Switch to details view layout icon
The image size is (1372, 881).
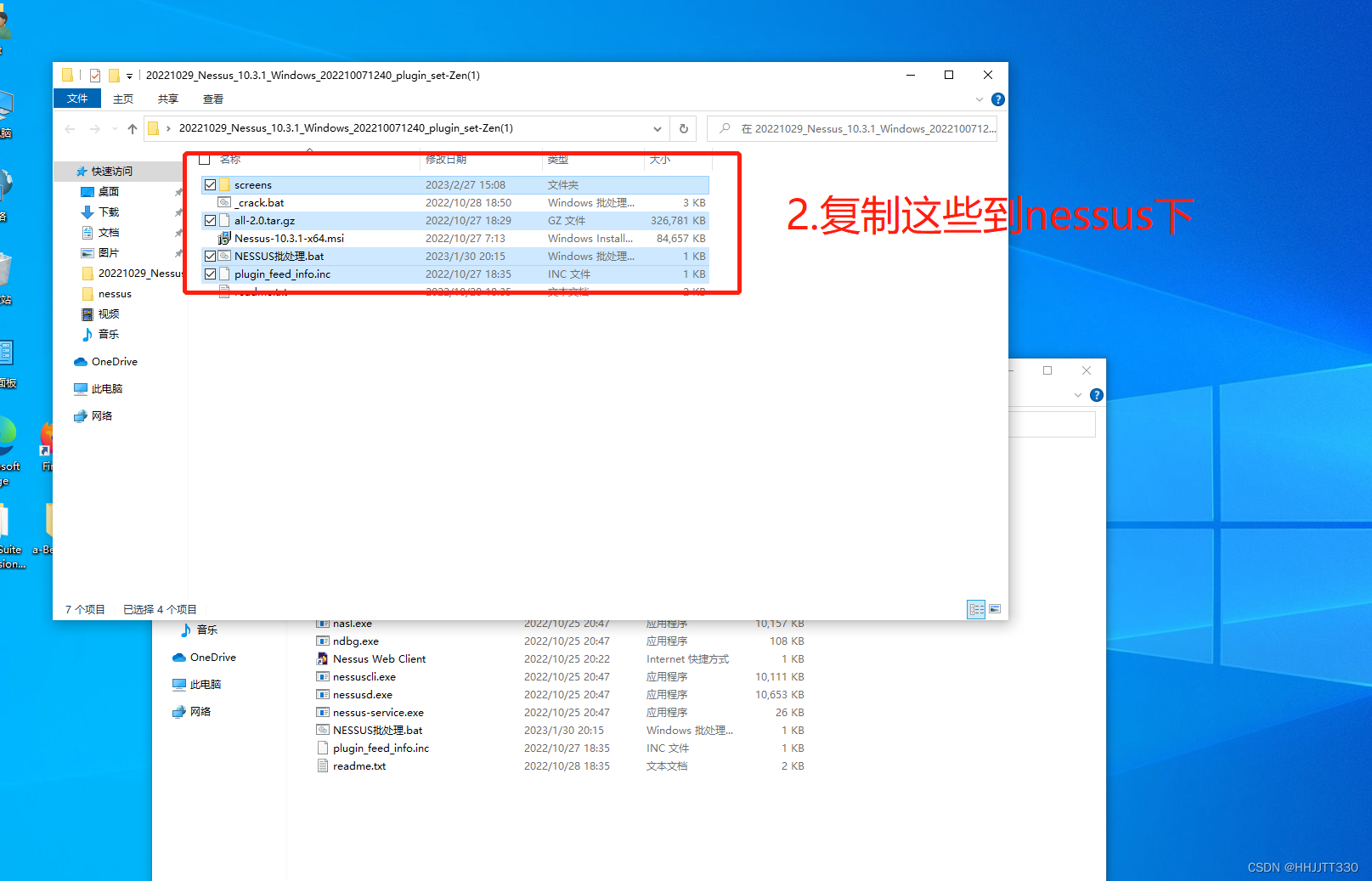click(976, 609)
